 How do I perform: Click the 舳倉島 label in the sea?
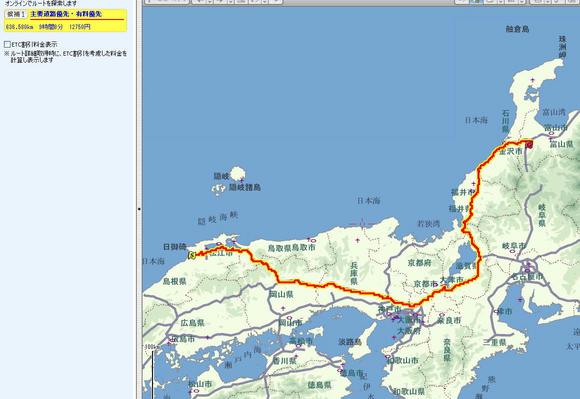point(517,29)
